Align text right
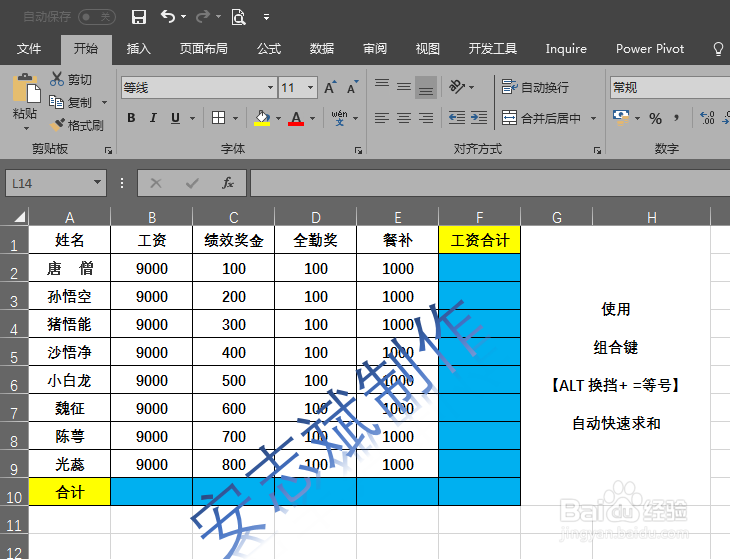Image resolution: width=730 pixels, height=559 pixels. click(426, 118)
